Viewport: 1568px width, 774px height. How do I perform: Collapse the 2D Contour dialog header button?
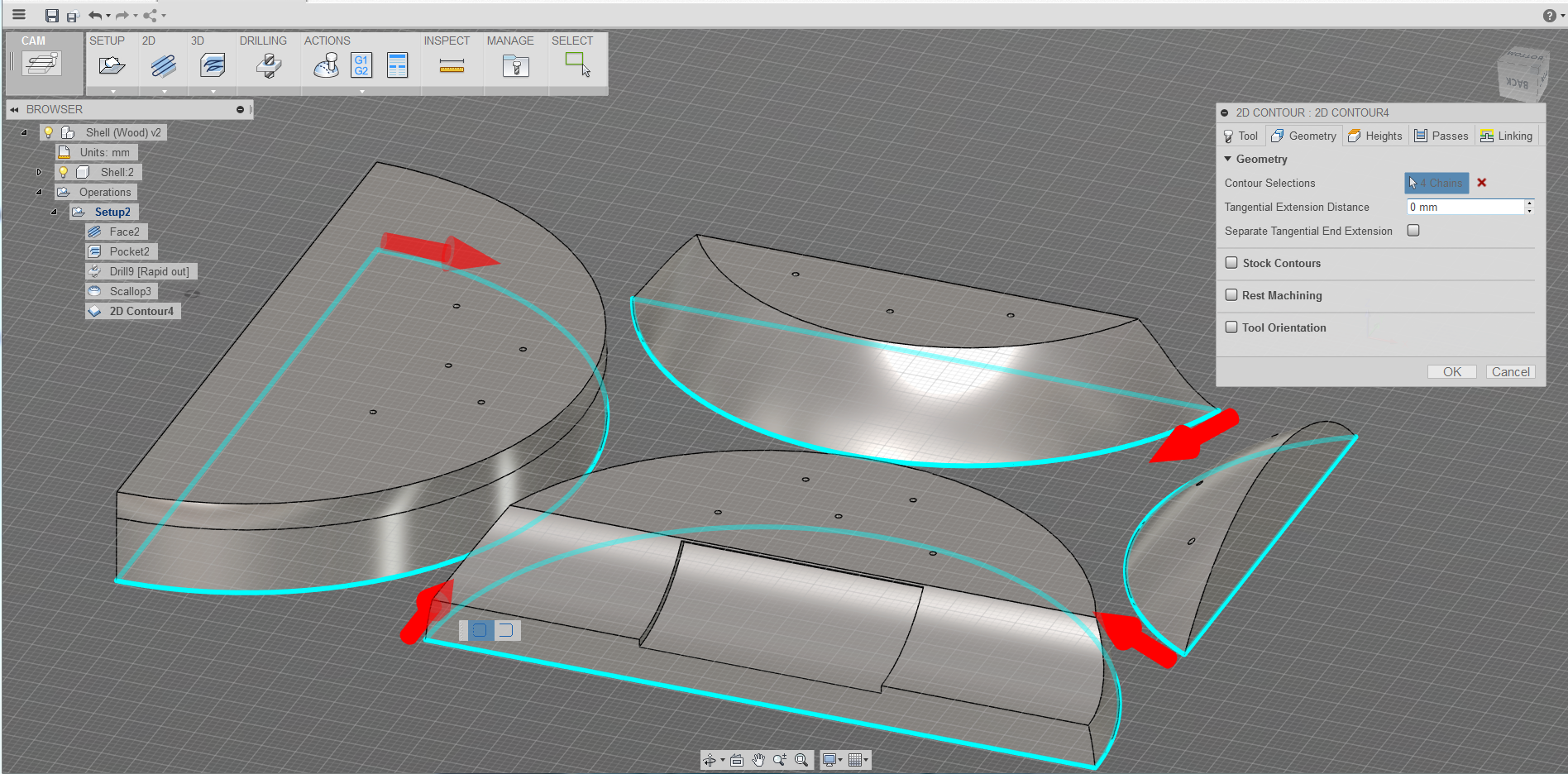[1225, 112]
